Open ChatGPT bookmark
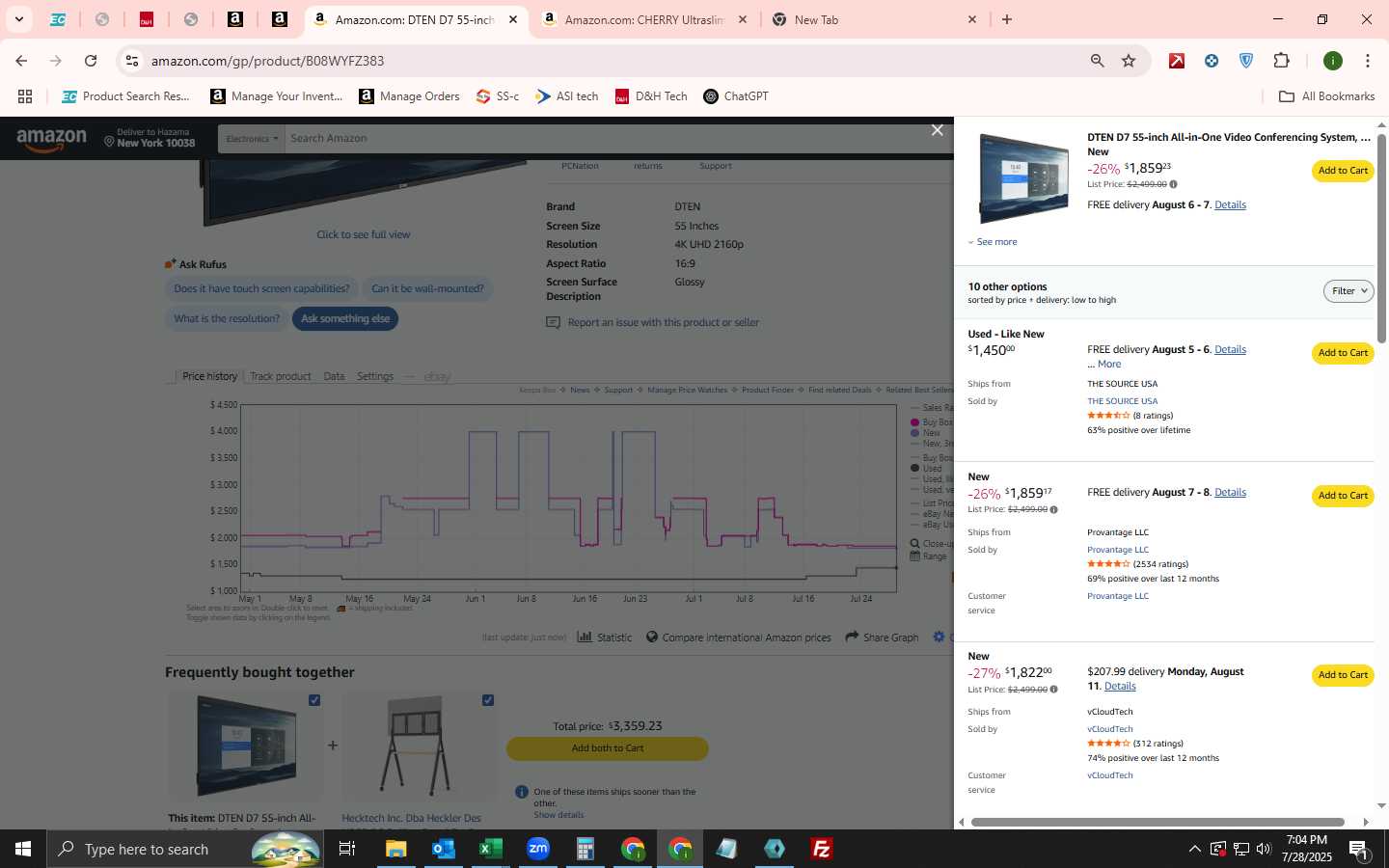 pos(736,96)
